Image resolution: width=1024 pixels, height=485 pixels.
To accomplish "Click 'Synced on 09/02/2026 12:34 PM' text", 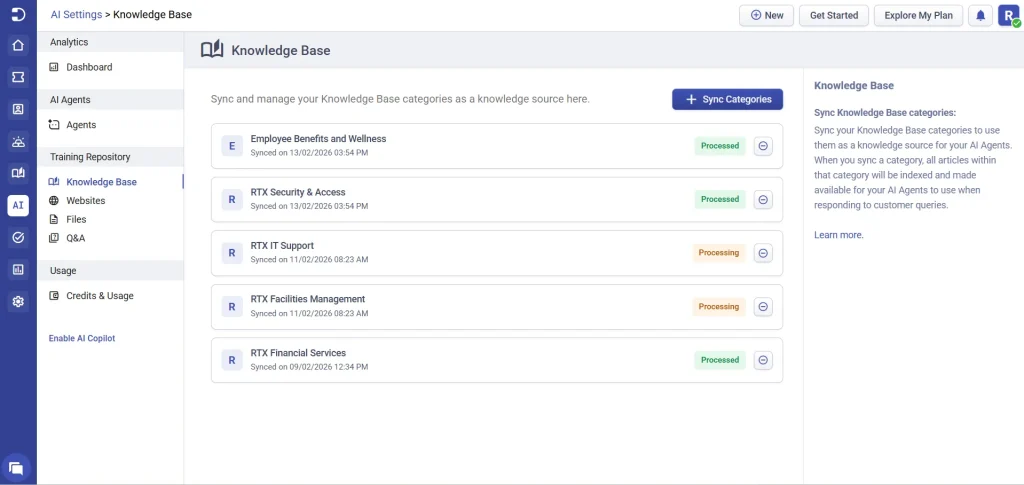I will [310, 367].
